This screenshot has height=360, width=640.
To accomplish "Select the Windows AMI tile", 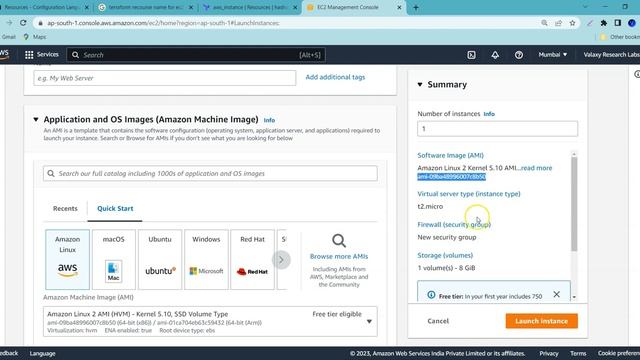I will pyautogui.click(x=206, y=260).
